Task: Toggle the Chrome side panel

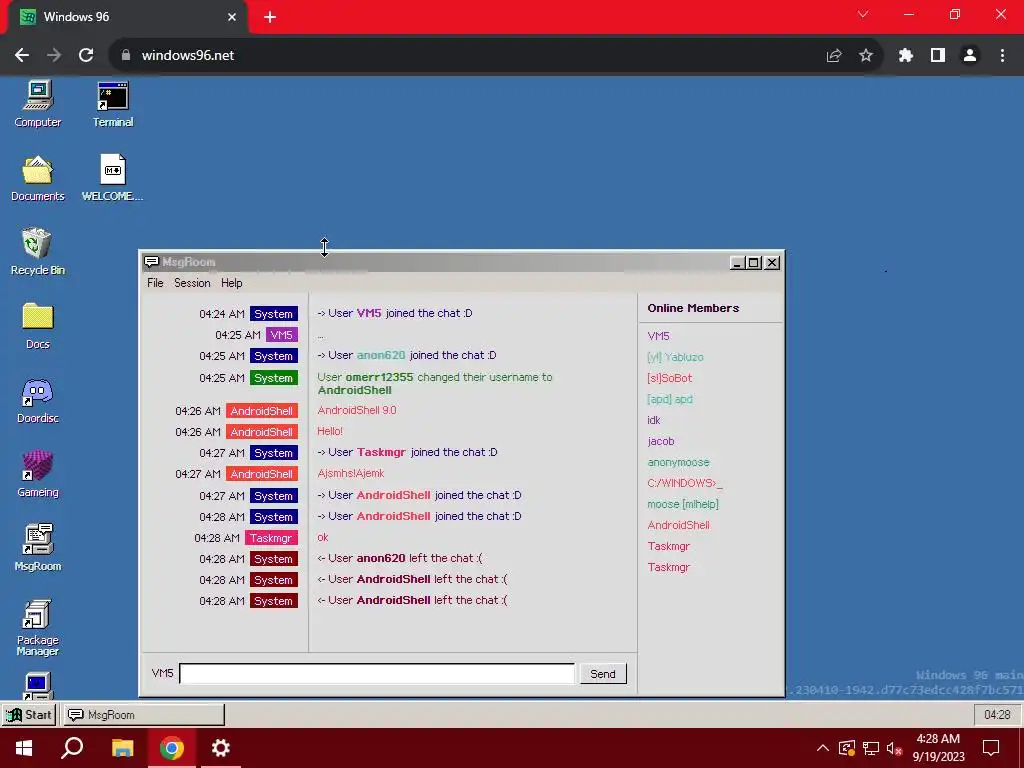Action: [x=938, y=56]
